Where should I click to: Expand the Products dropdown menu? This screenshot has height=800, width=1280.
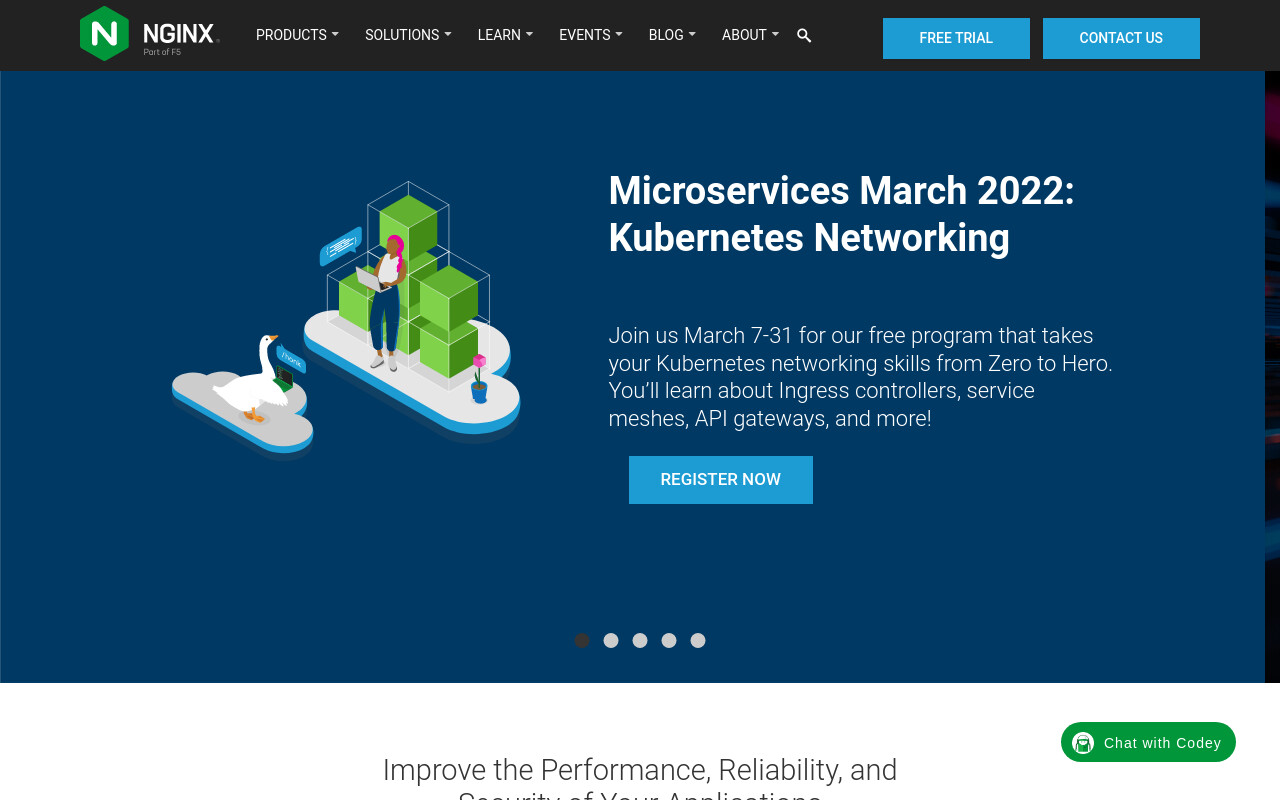[297, 35]
